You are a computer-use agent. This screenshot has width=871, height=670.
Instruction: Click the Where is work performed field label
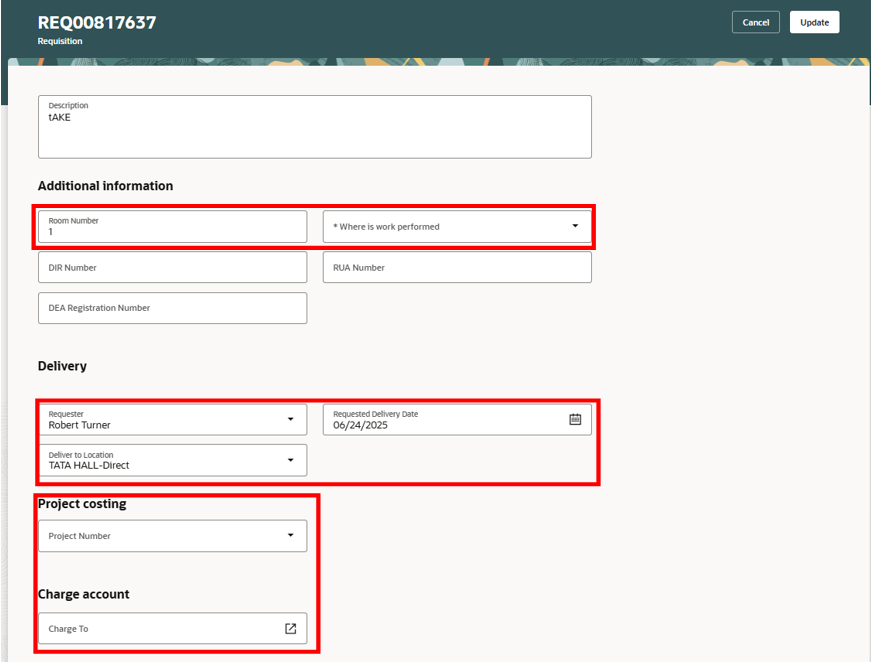click(x=387, y=227)
